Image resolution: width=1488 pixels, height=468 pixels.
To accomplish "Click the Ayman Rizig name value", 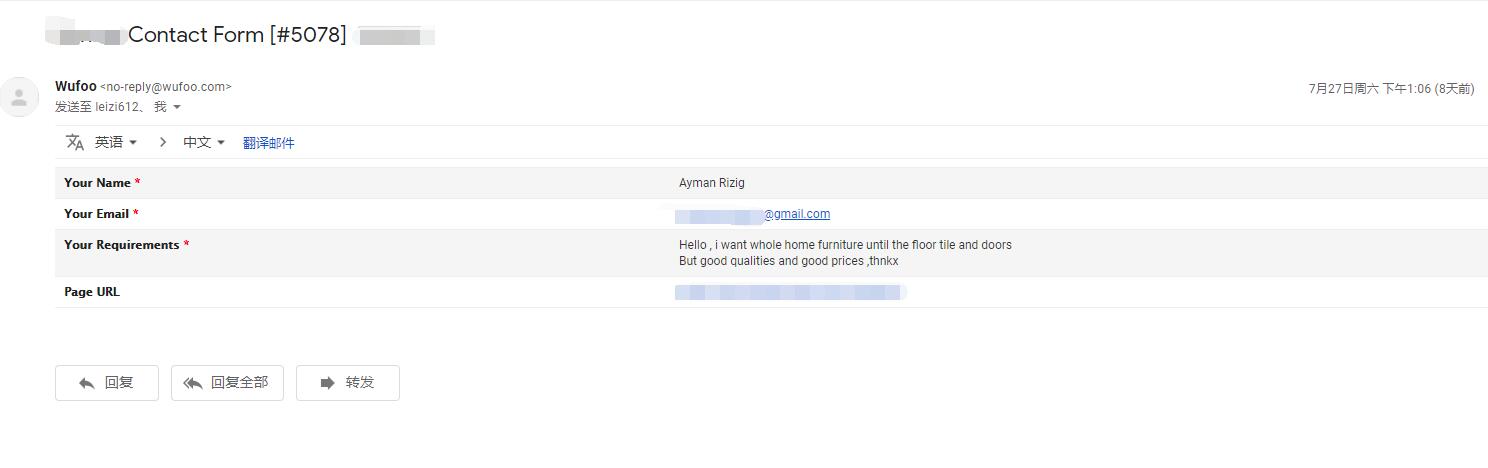I will pos(712,183).
